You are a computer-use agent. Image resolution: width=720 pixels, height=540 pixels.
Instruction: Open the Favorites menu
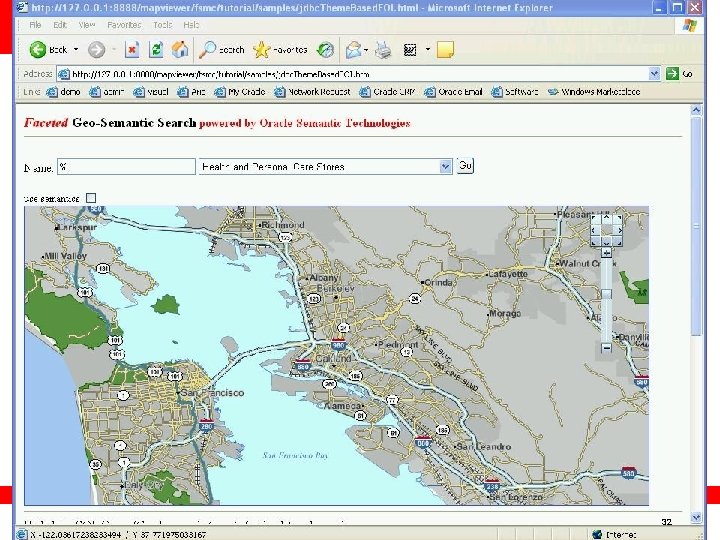[x=124, y=25]
